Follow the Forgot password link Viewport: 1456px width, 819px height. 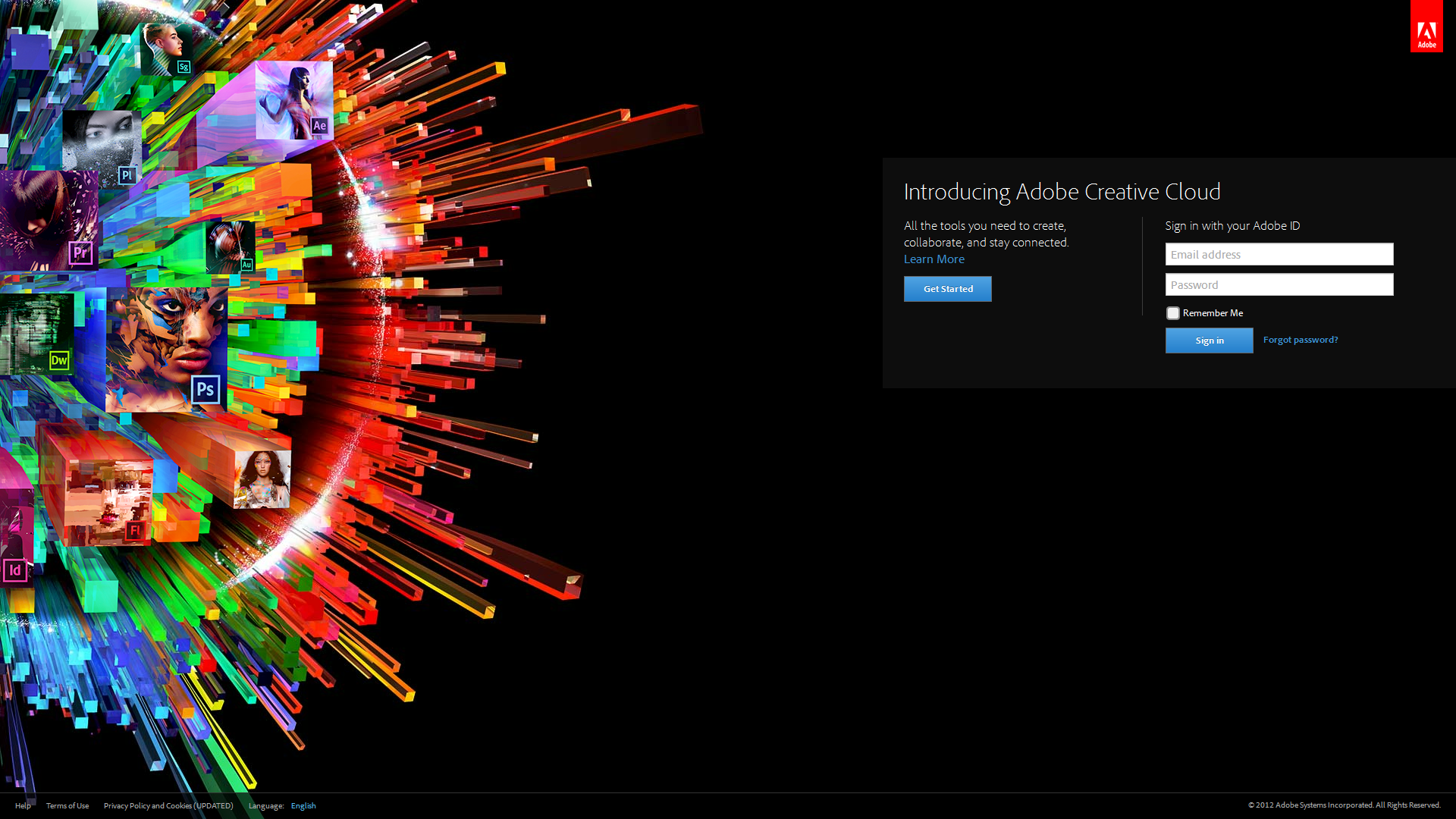1300,340
